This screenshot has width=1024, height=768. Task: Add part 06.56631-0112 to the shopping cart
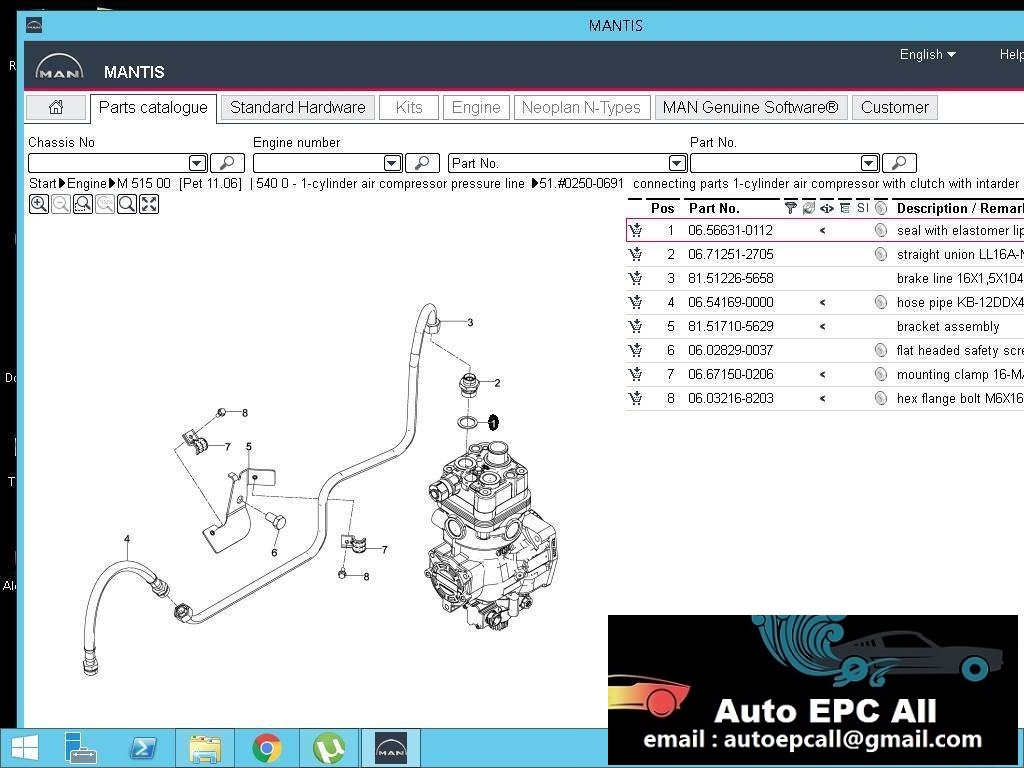tap(636, 230)
